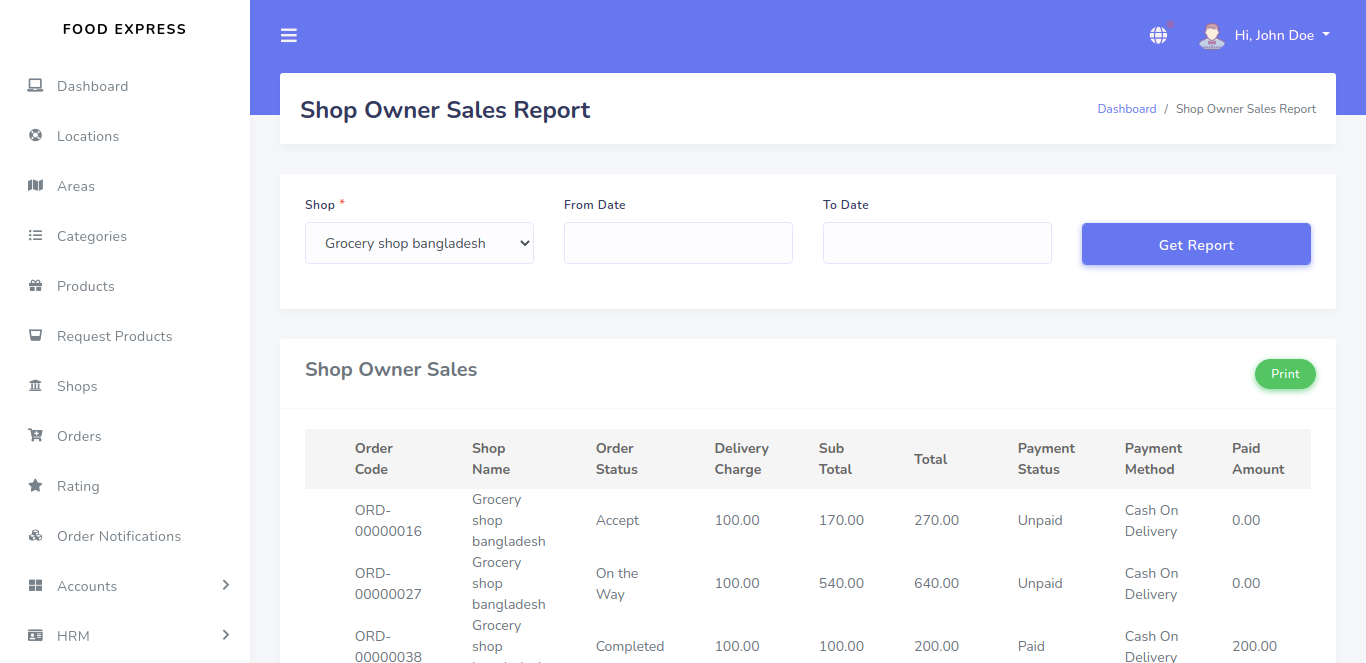
Task: Click the Accounts grid icon
Action: coord(36,586)
